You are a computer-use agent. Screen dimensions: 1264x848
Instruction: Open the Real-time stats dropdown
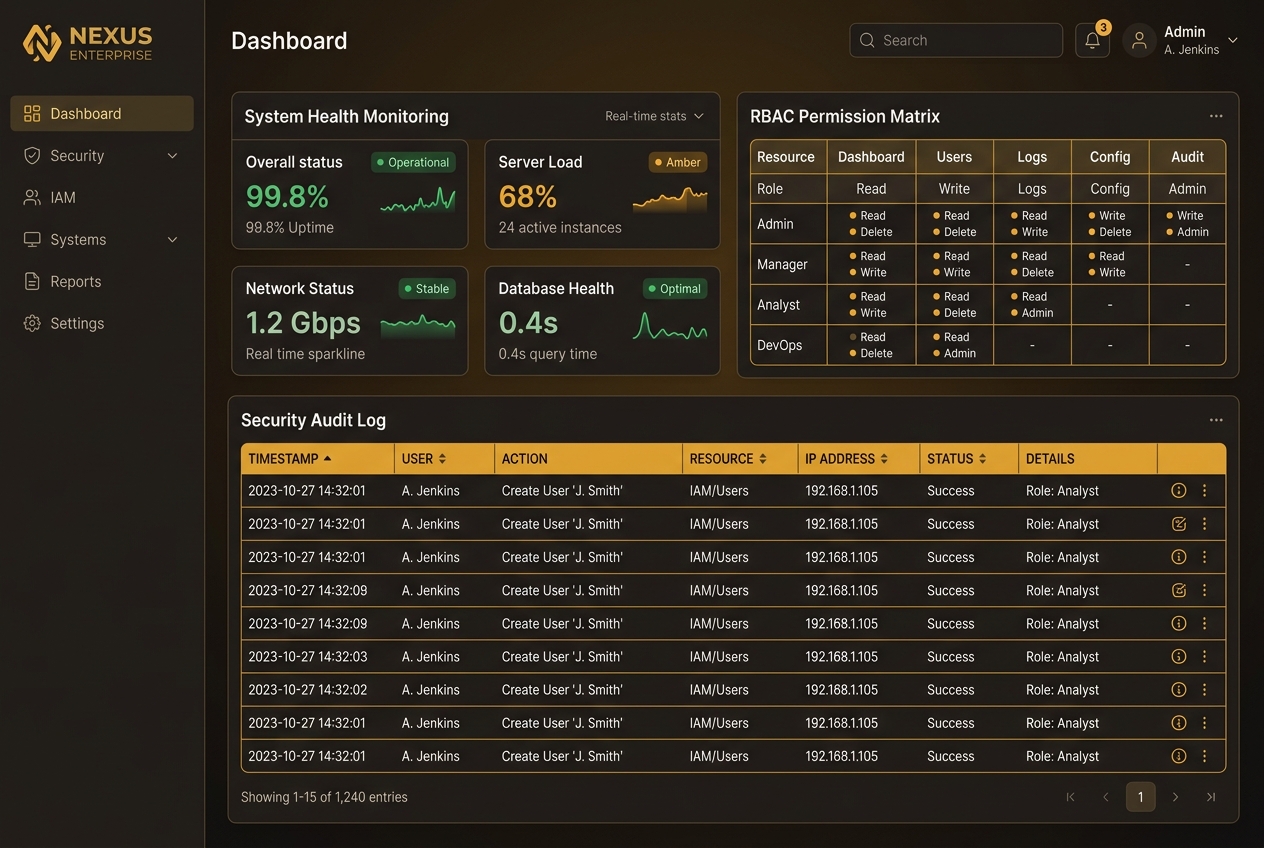[x=654, y=116]
